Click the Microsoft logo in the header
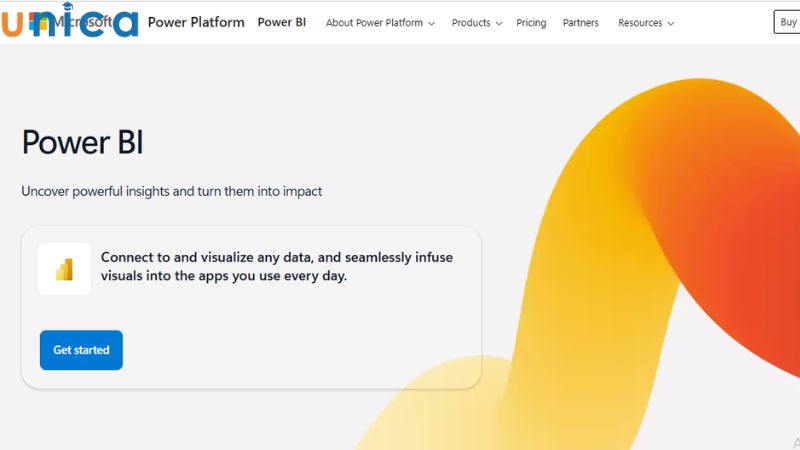The width and height of the screenshot is (800, 450). tap(70, 22)
